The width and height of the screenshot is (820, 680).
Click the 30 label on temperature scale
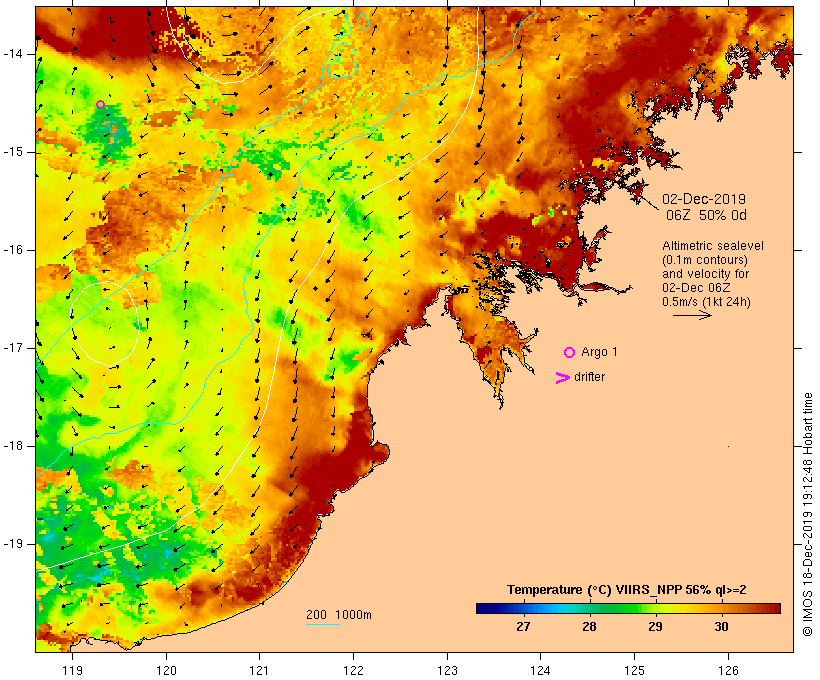721,627
